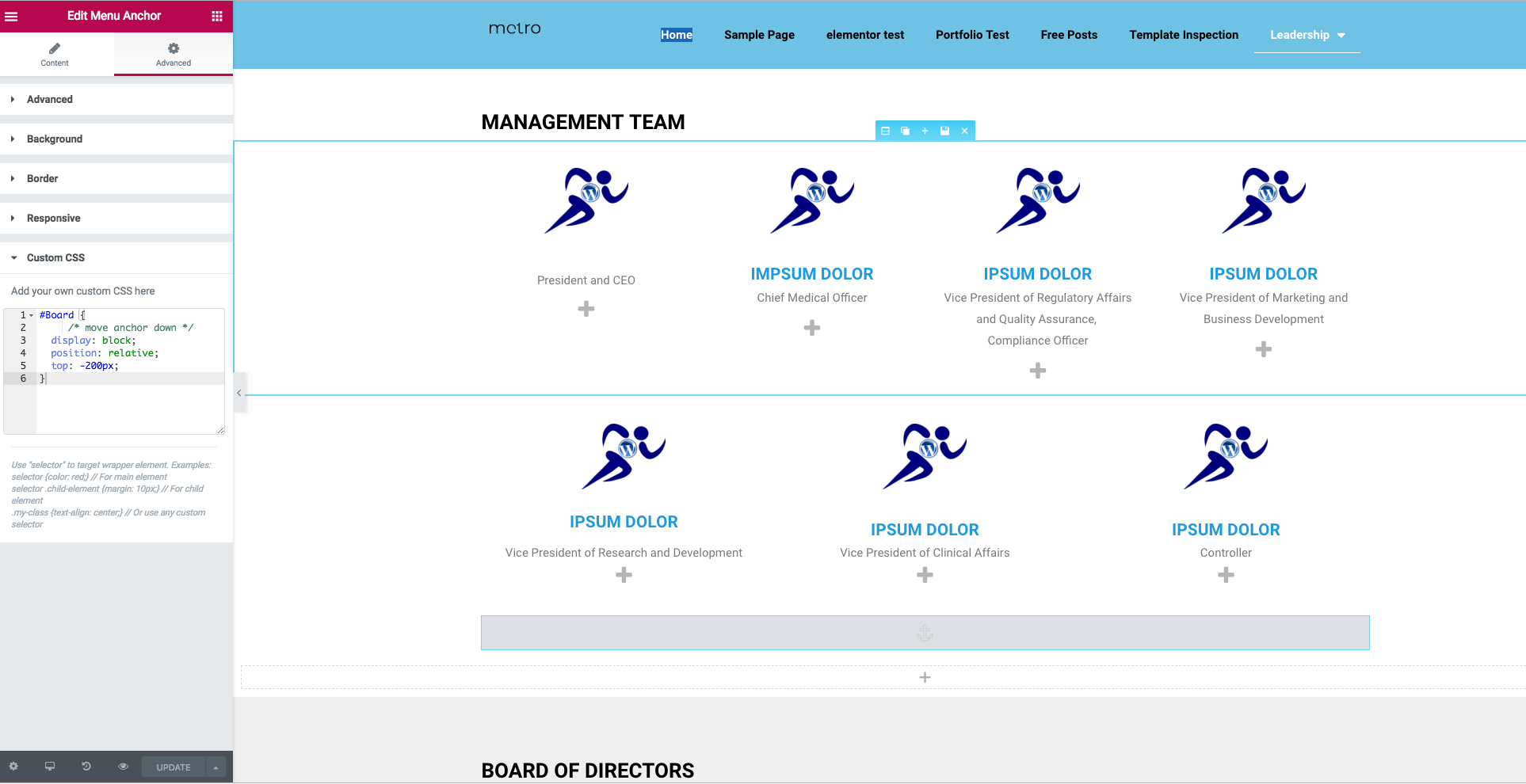This screenshot has width=1526, height=784.
Task: Expand the Advanced section
Action: 116,99
